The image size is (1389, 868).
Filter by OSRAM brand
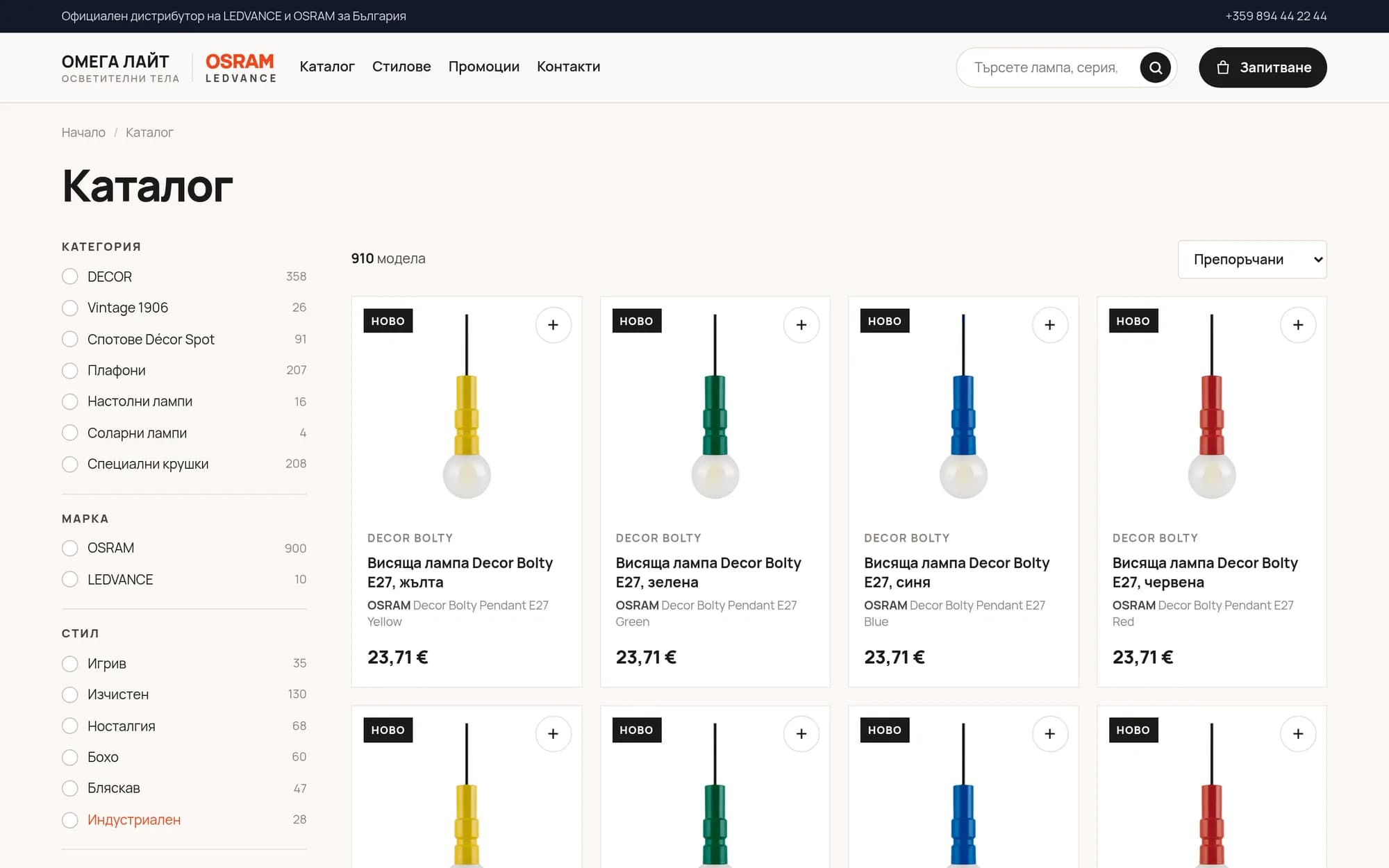pos(183,548)
